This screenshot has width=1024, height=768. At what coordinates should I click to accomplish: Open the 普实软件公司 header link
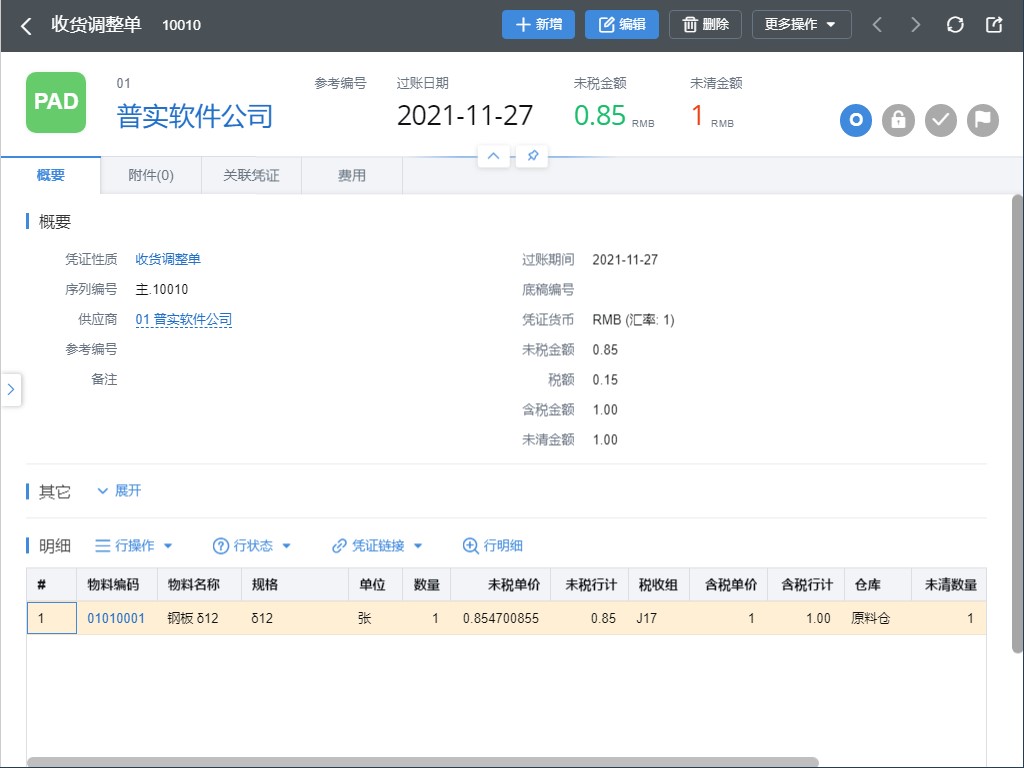(195, 116)
